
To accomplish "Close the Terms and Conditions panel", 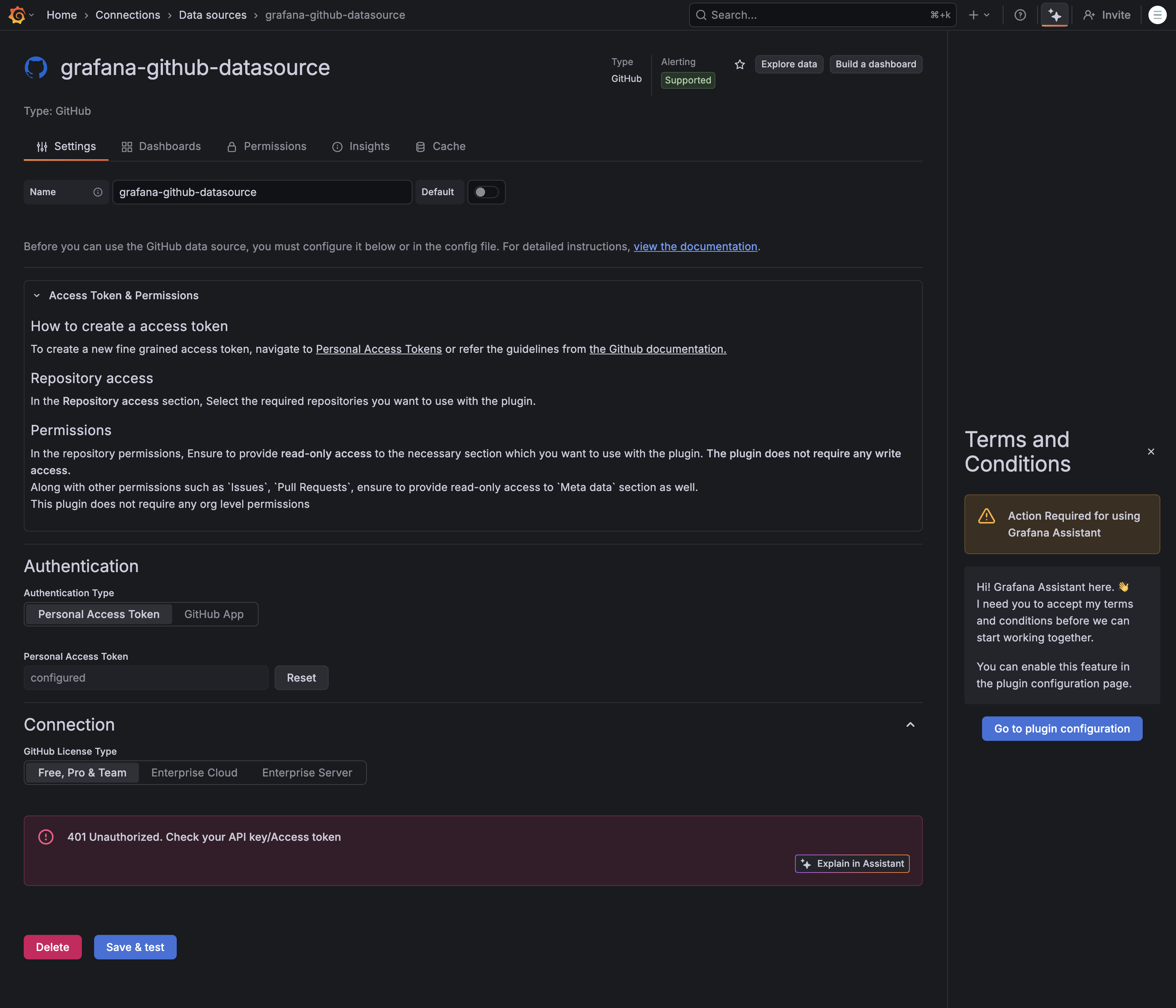I will (x=1150, y=452).
